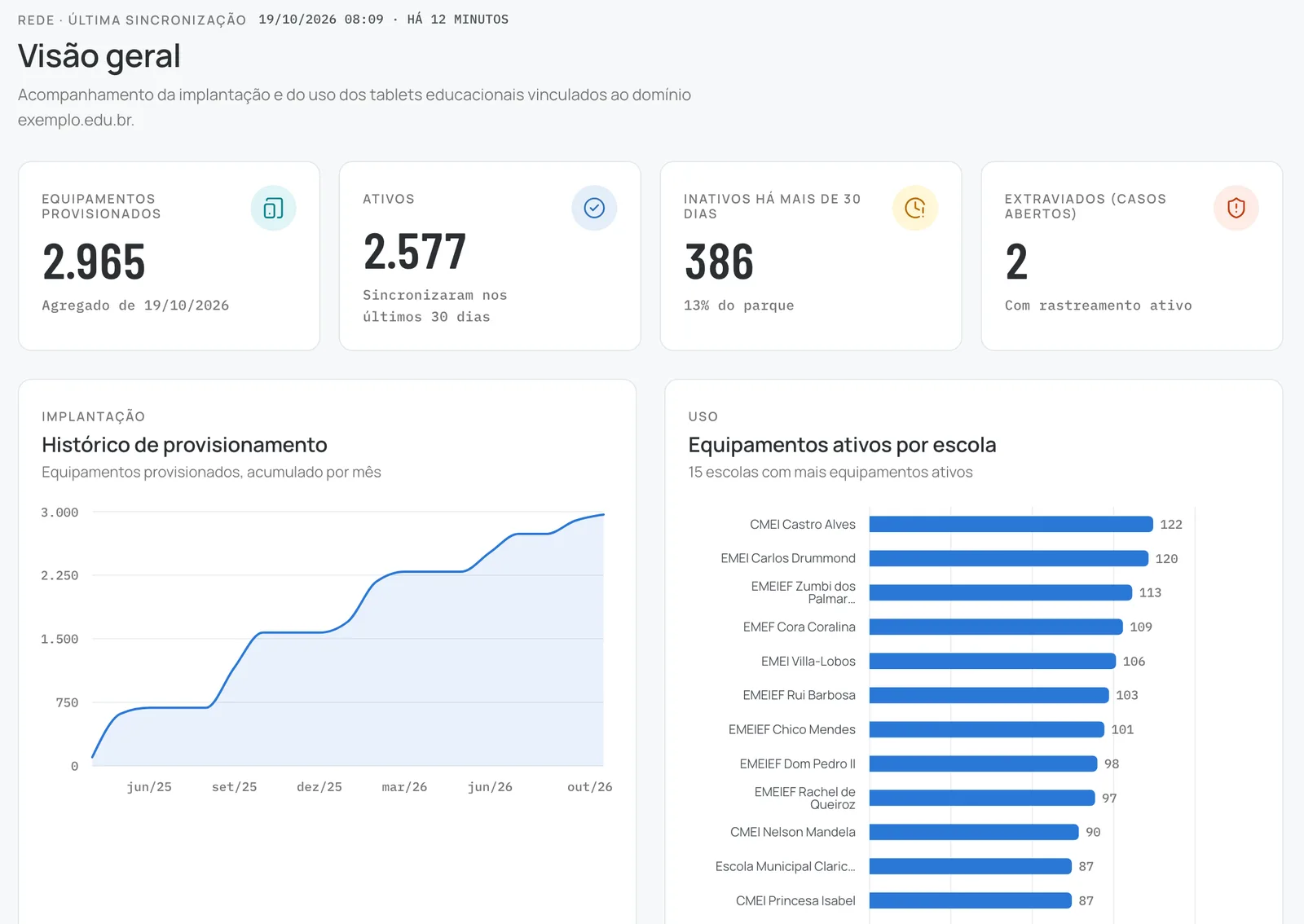
Task: Click the EMEIEF Dom Pedro II bar
Action: [x=983, y=763]
